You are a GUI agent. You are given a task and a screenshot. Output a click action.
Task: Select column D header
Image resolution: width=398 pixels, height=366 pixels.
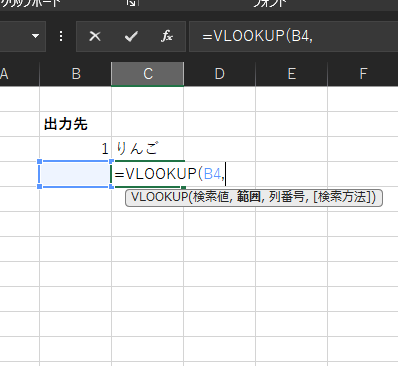(220, 74)
